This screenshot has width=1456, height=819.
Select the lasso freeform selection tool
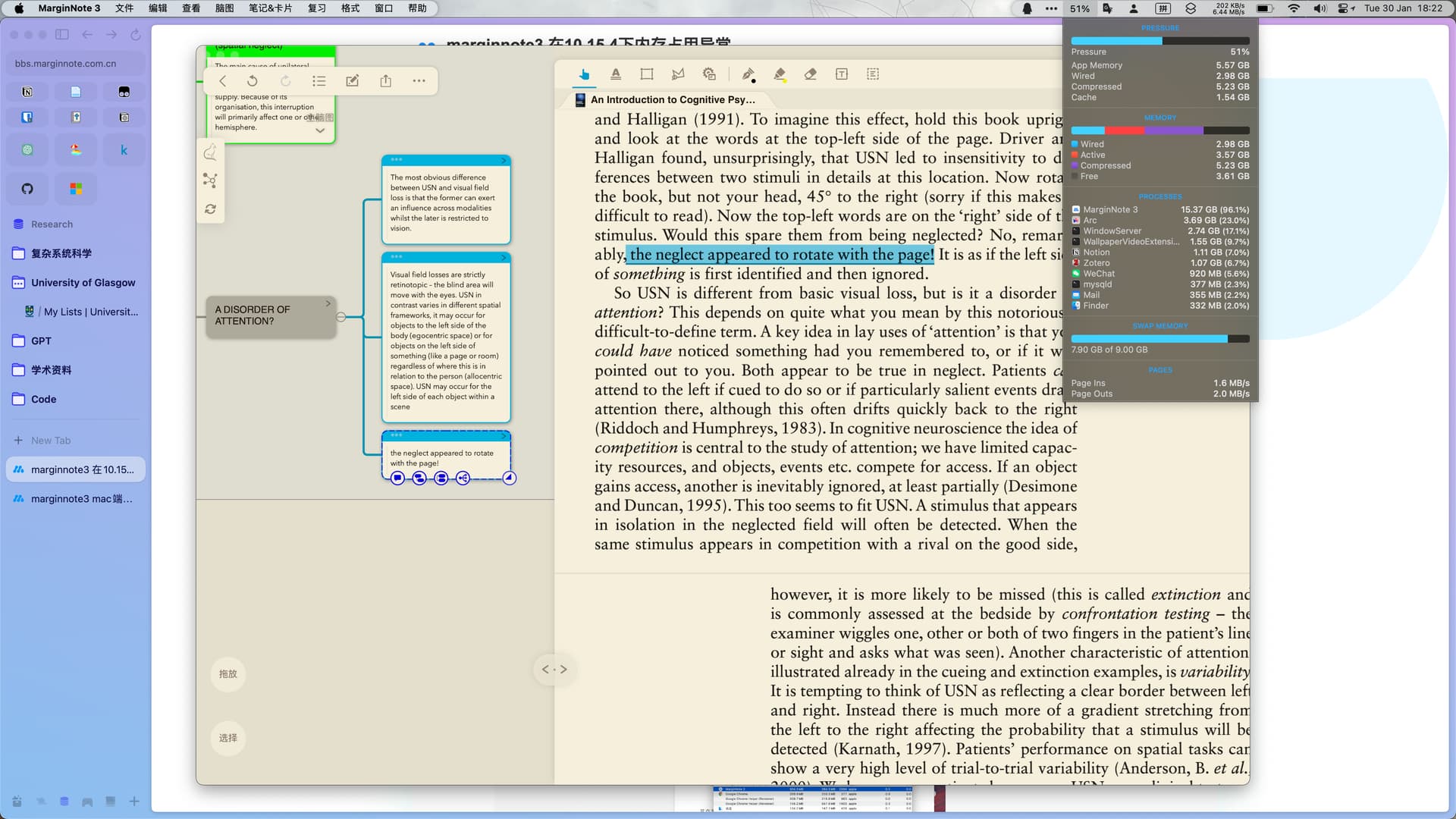point(678,74)
